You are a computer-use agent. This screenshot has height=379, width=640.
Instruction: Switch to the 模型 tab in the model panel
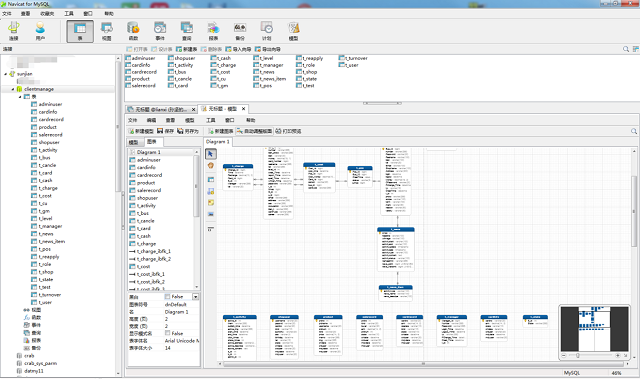133,142
